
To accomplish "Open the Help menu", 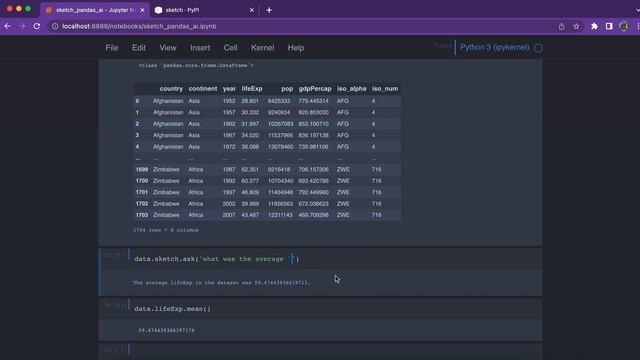I will pos(296,48).
